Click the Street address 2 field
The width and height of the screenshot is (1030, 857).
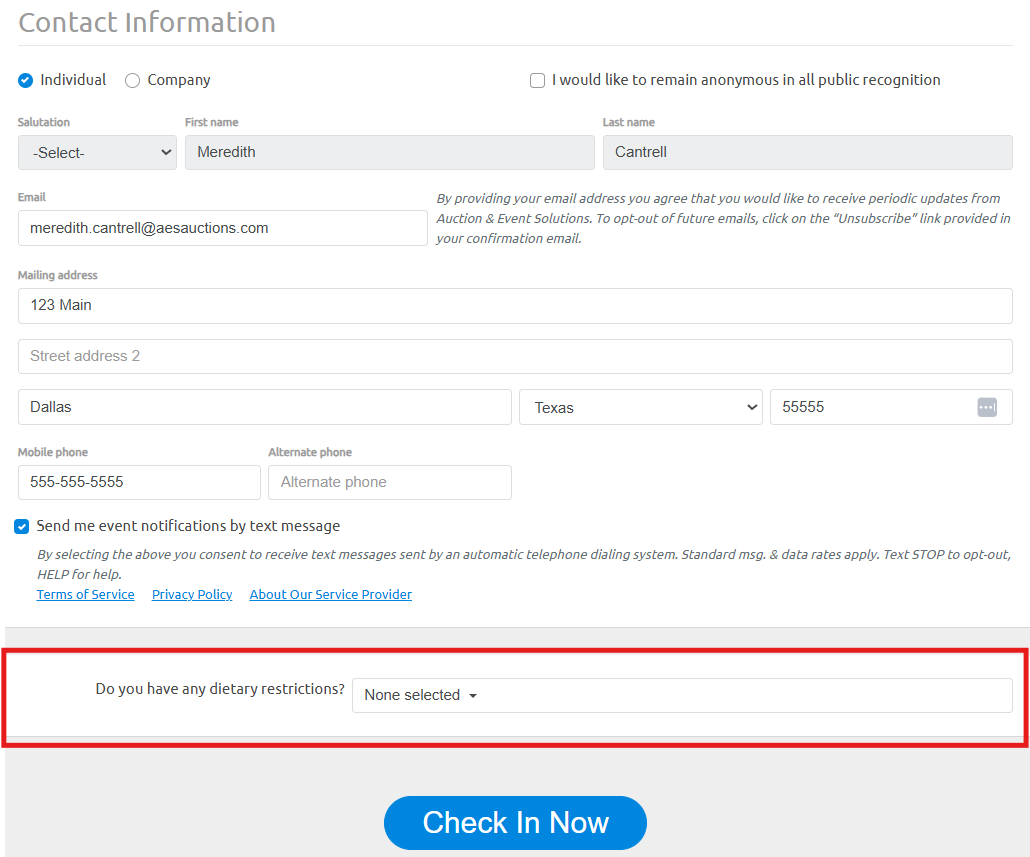[515, 356]
